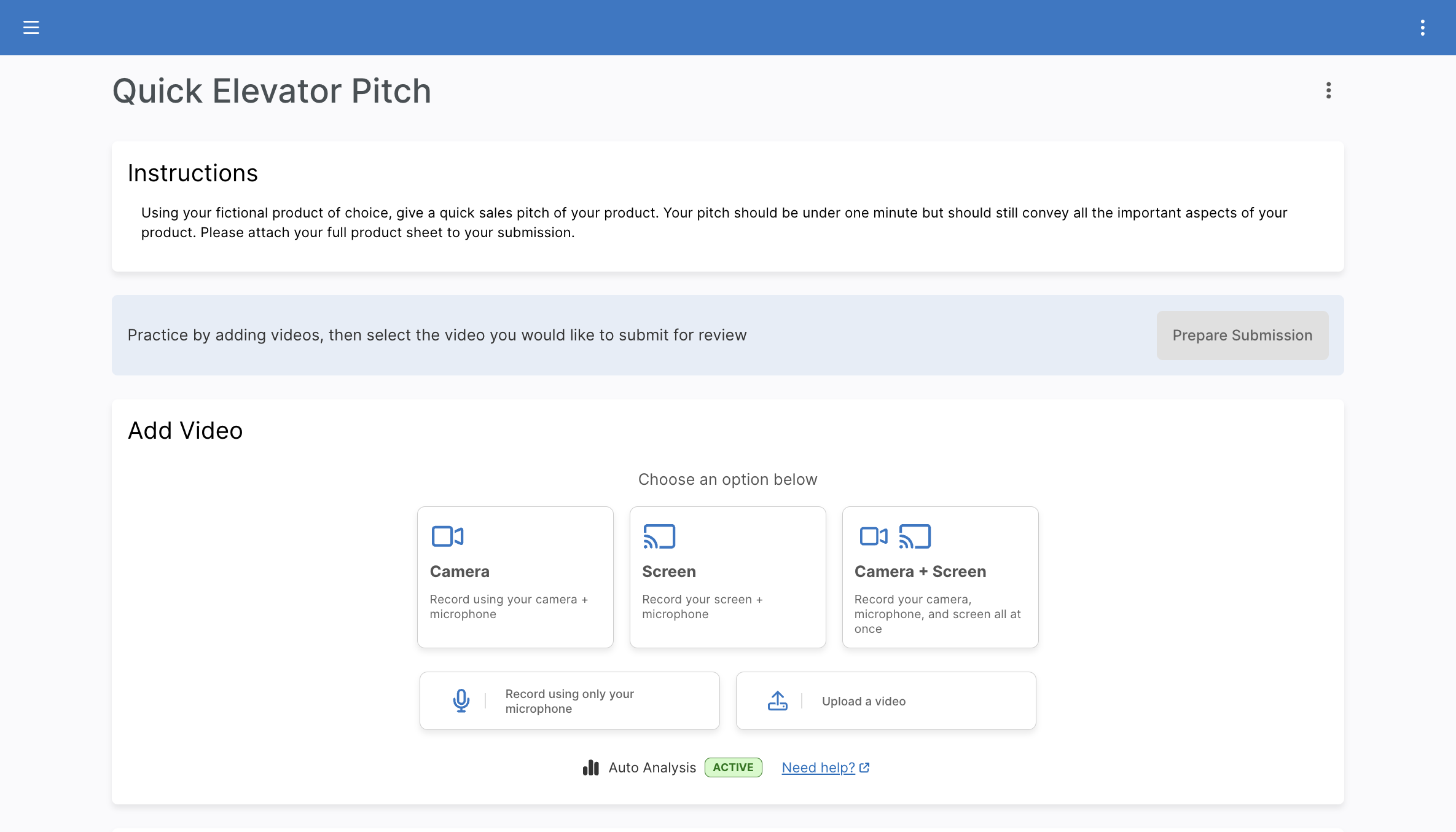Open the hamburger navigation menu

[31, 28]
